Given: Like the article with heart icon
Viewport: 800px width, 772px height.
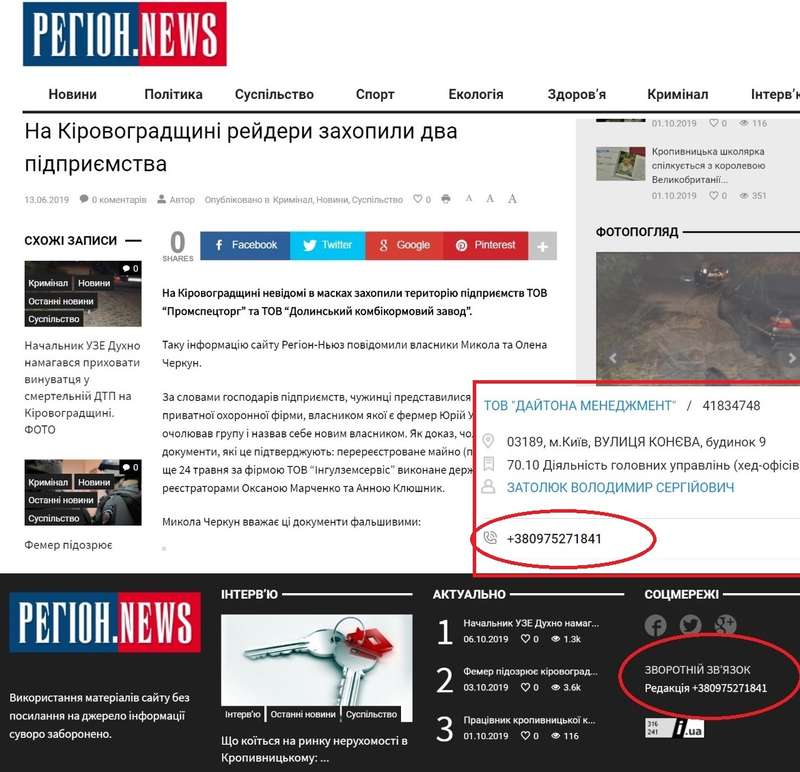Looking at the screenshot, I should click(417, 199).
